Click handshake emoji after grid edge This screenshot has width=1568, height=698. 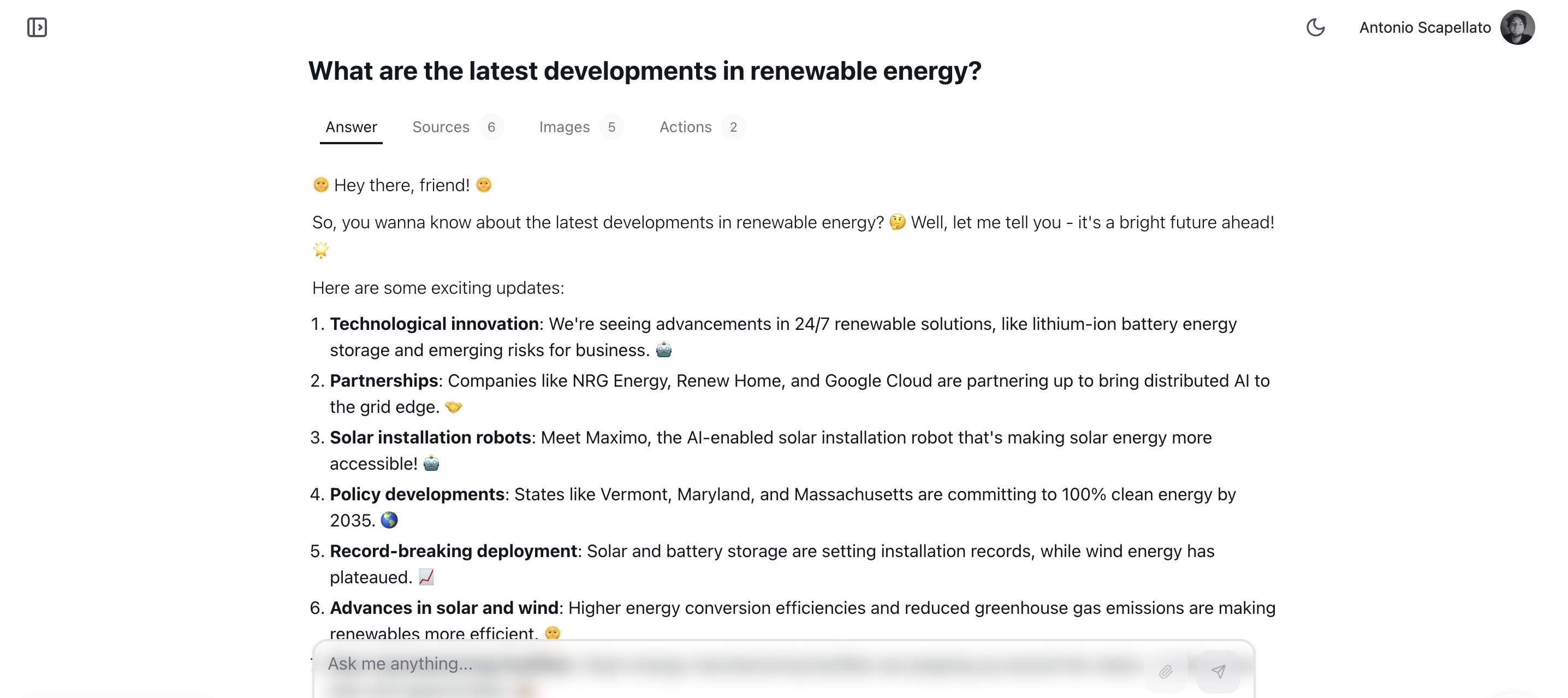click(x=454, y=406)
